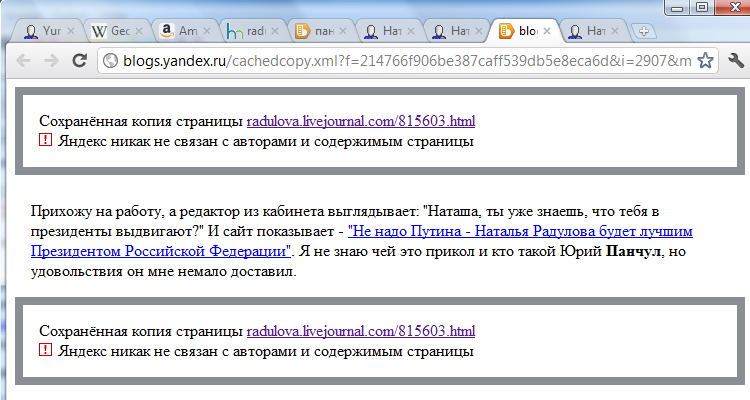Go back with the browser back arrow
This screenshot has width=750, height=400.
23,60
